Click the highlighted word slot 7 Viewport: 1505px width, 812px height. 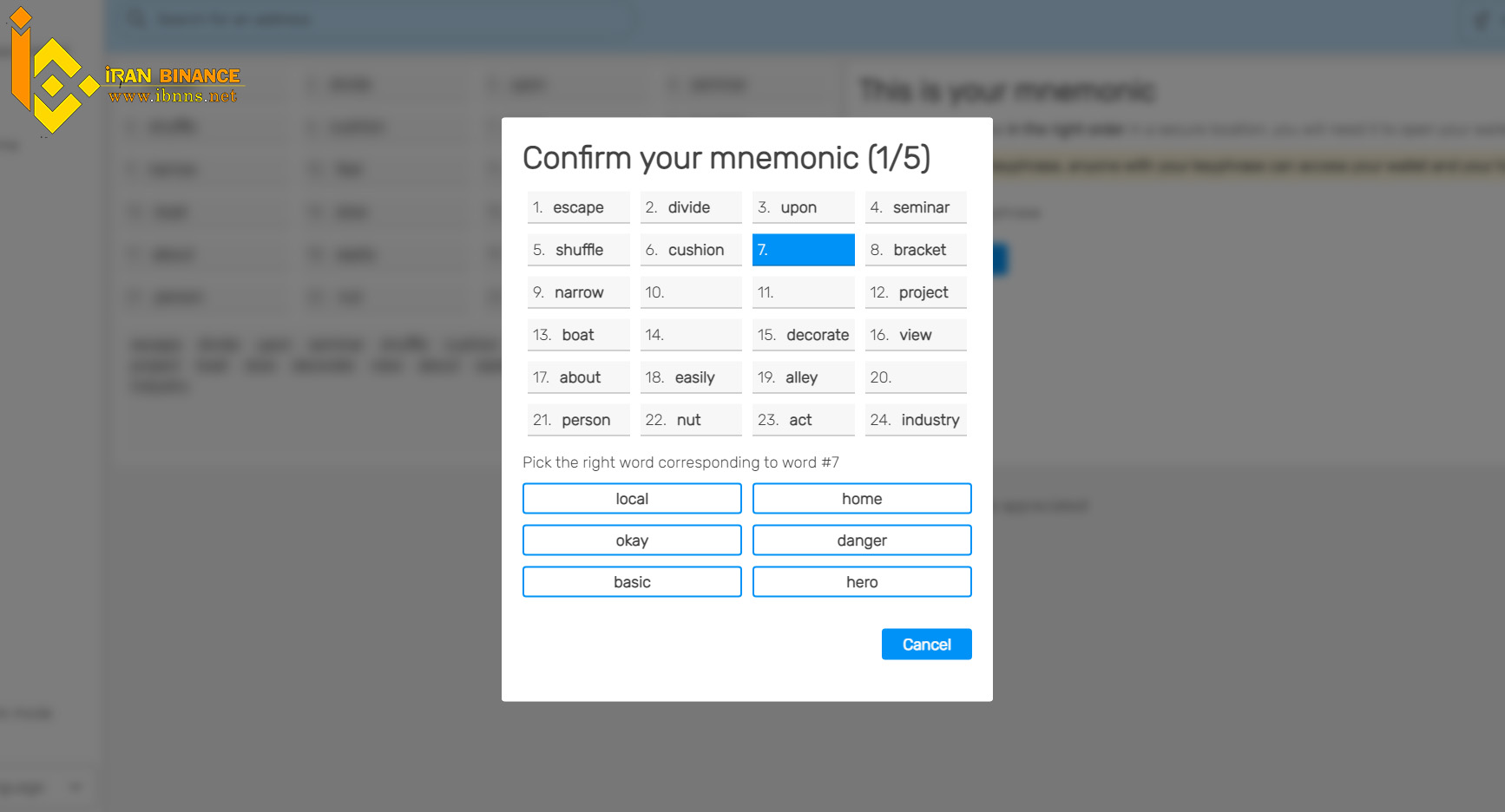pos(803,250)
